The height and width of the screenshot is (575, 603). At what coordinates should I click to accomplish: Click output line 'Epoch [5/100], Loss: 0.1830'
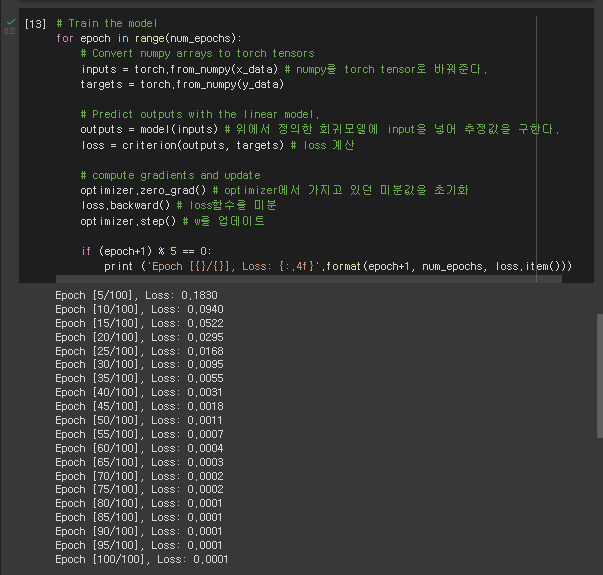136,295
